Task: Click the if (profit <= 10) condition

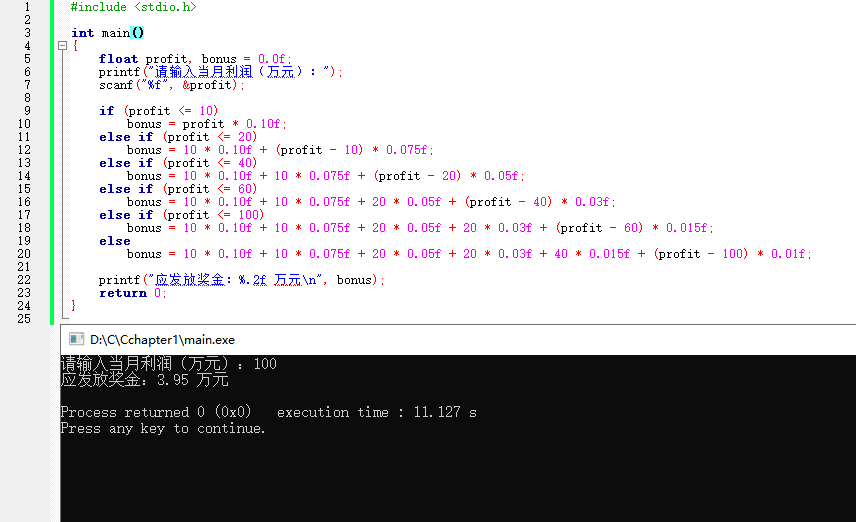Action: pos(158,111)
